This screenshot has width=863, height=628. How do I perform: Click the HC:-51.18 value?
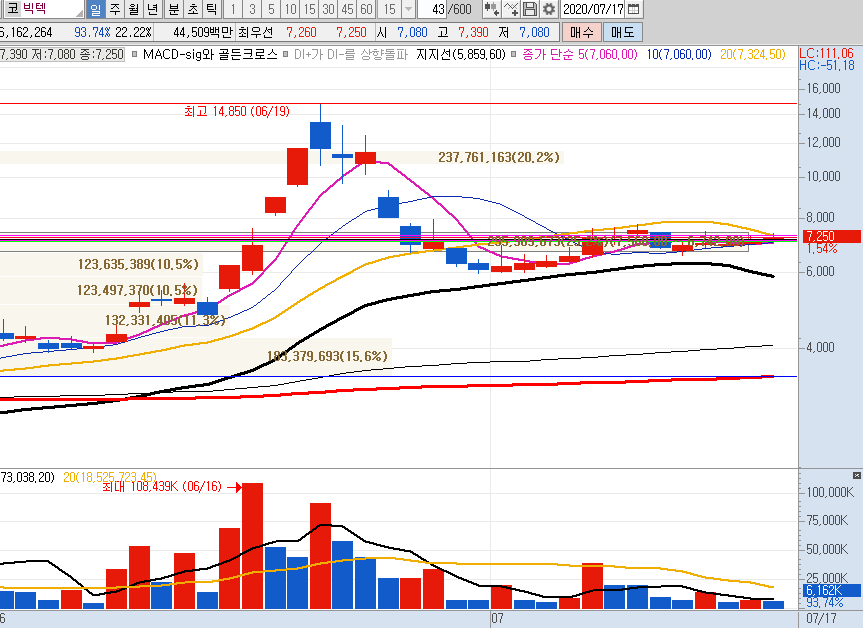[827, 65]
